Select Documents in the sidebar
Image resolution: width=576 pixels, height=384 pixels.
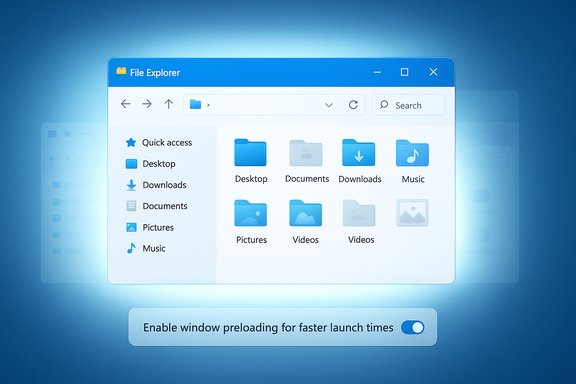tap(156, 206)
